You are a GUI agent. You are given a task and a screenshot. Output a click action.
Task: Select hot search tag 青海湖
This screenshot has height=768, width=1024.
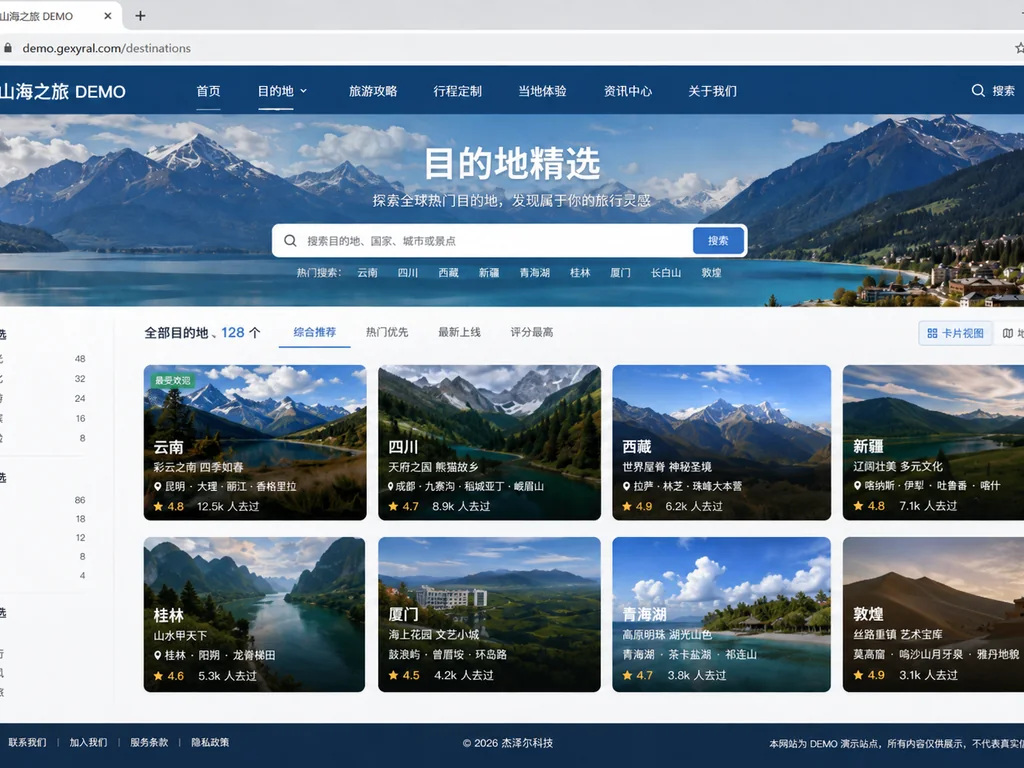coord(535,272)
